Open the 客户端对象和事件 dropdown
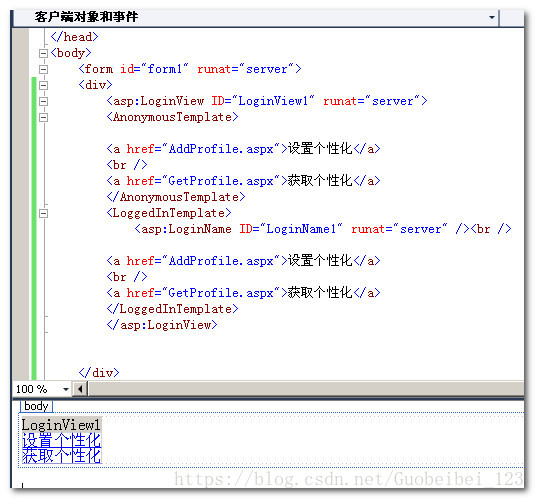This screenshot has width=535, height=499. point(492,17)
